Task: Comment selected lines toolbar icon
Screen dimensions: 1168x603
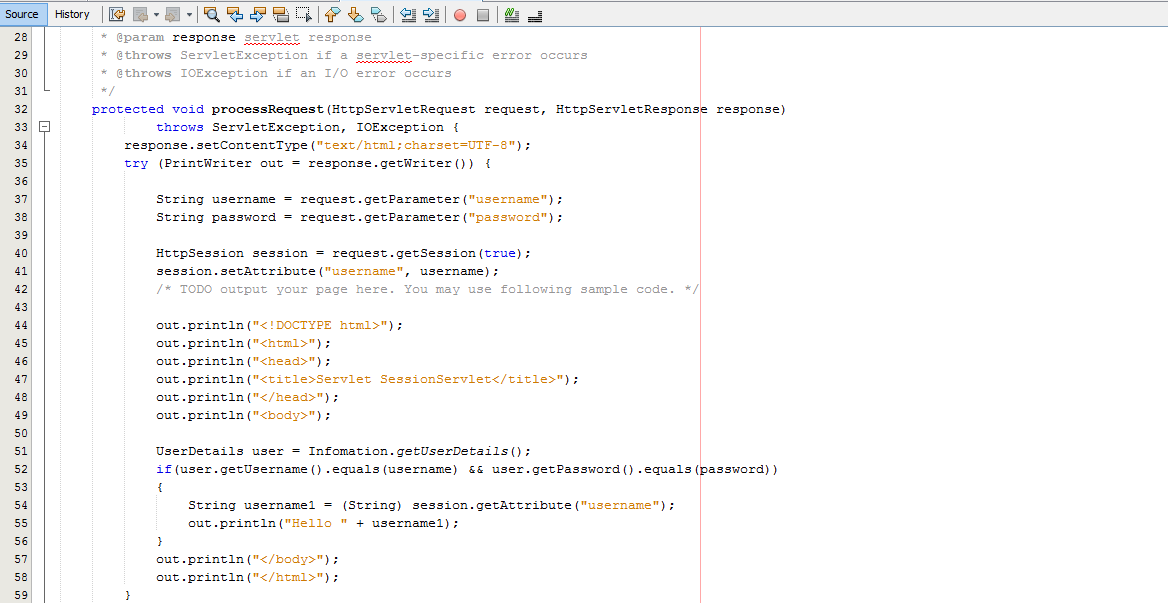Action: coord(511,14)
